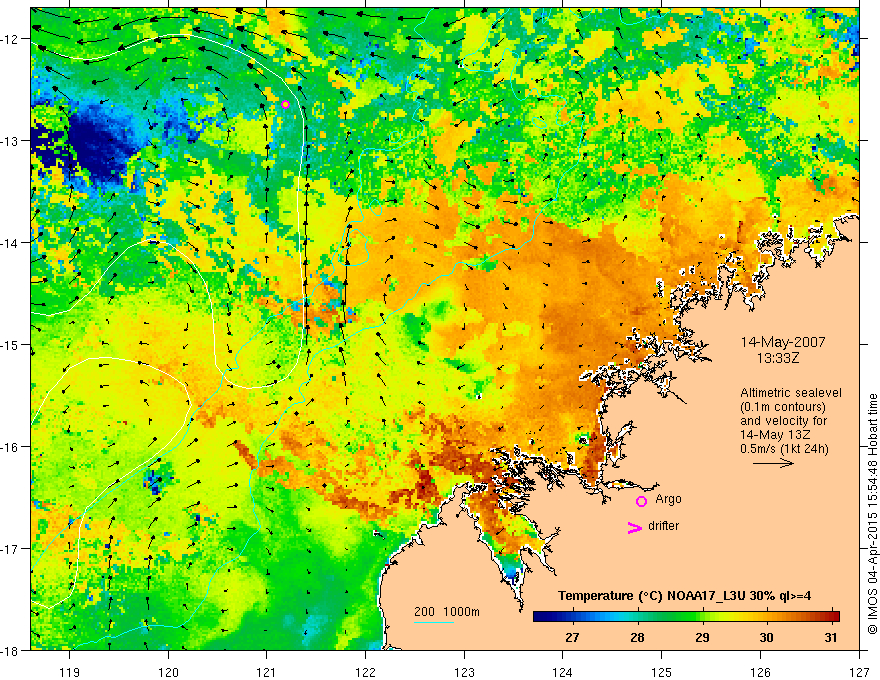This screenshot has height=680, width=880.
Task: Click the cyan isobath legend line
Action: coord(434,622)
